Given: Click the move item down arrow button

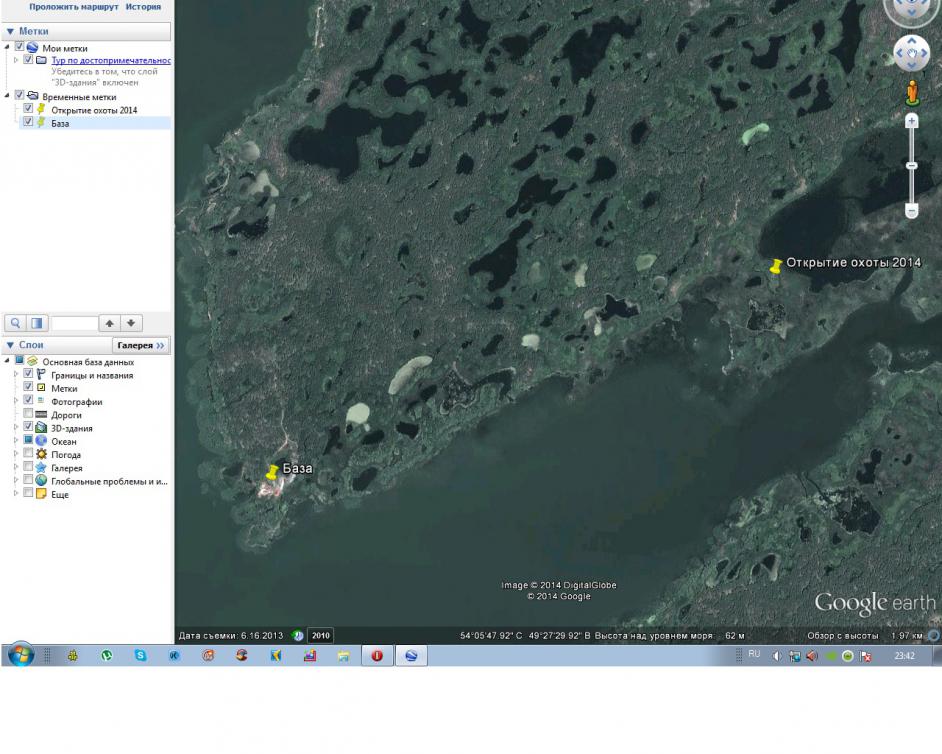Looking at the screenshot, I should (x=131, y=323).
